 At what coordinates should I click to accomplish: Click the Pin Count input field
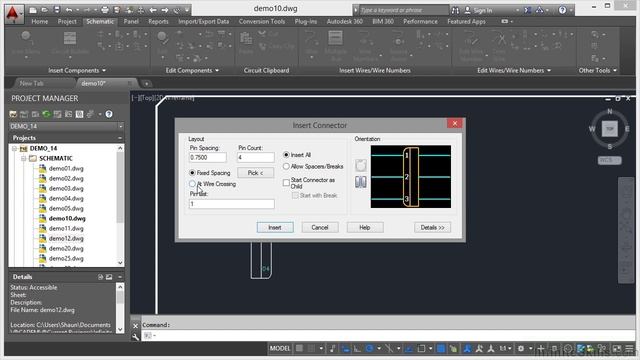tap(256, 157)
